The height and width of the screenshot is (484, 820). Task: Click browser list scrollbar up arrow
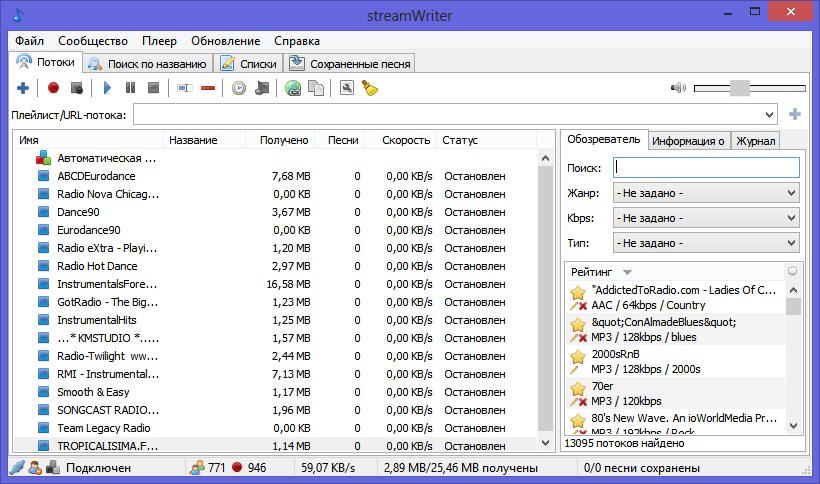pyautogui.click(x=793, y=290)
